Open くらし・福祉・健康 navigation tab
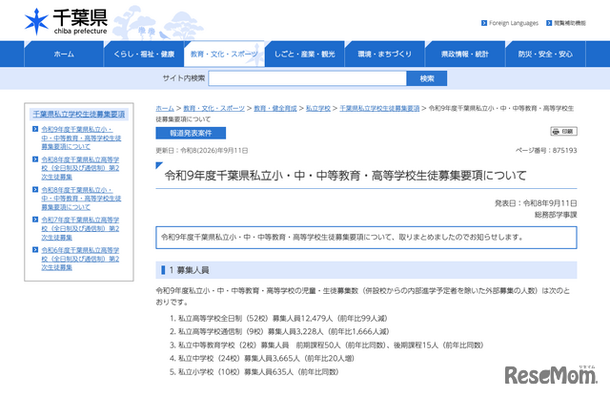 click(x=144, y=54)
